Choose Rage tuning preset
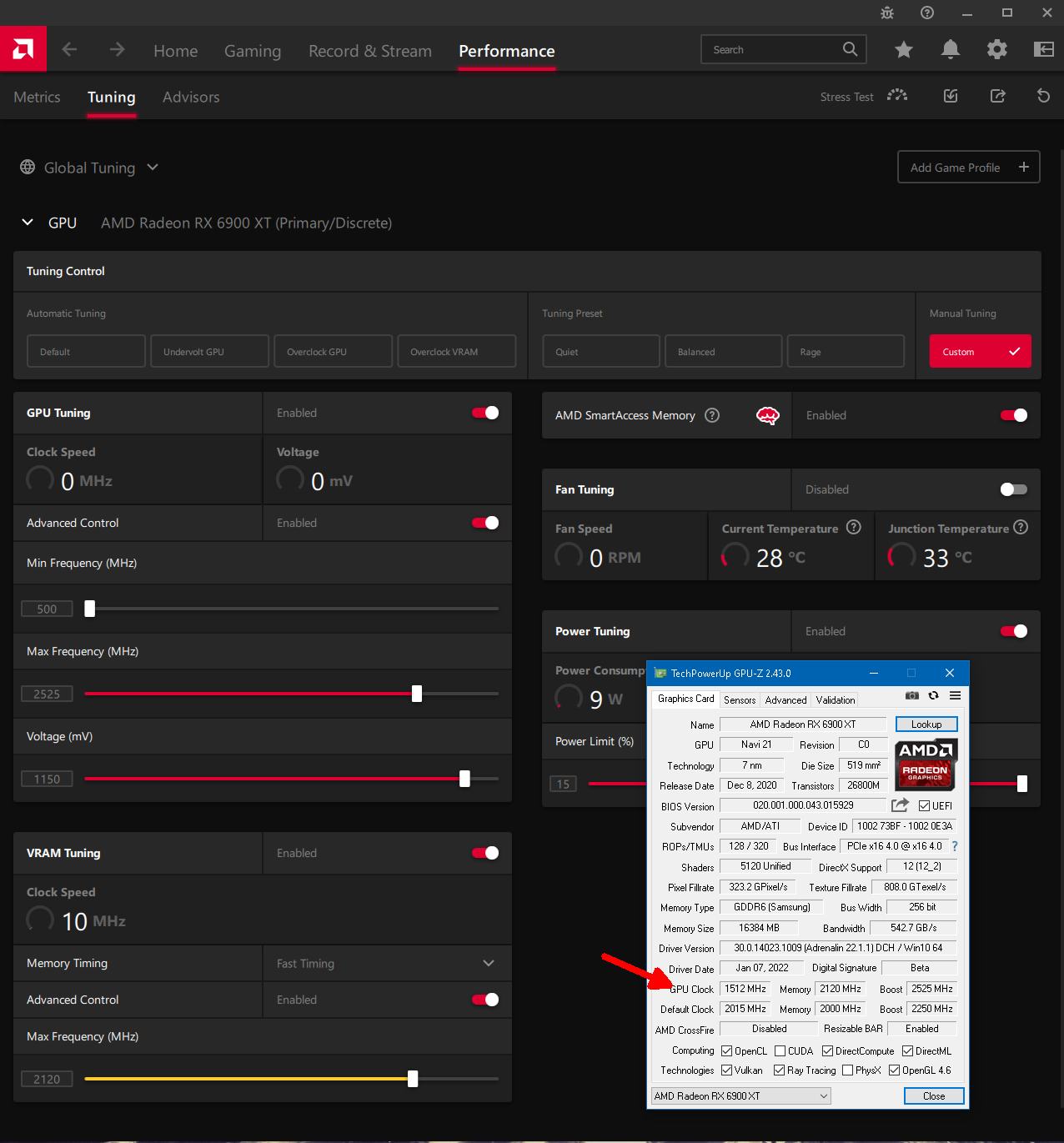The width and height of the screenshot is (1064, 1143). tap(846, 352)
